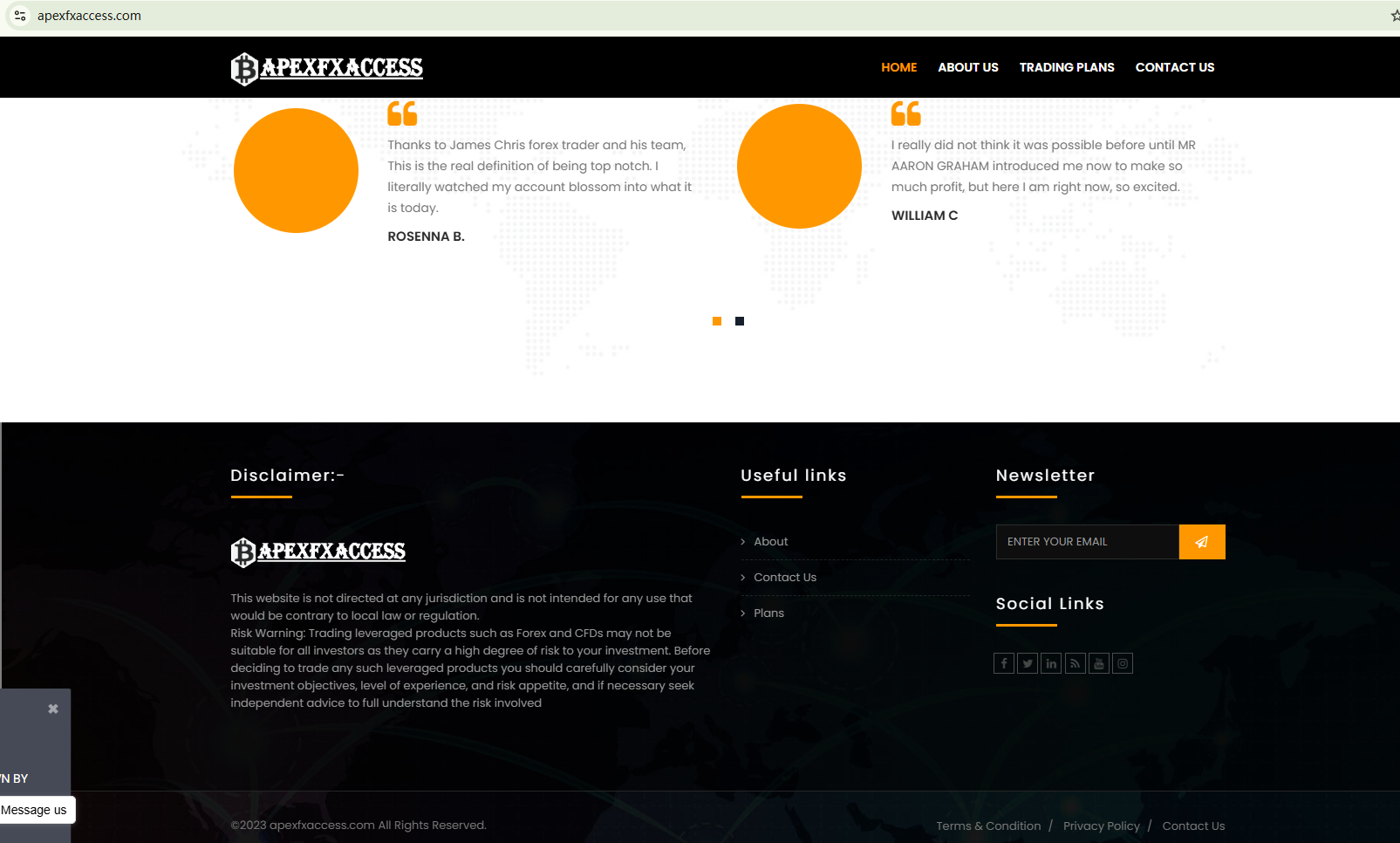Screen dimensions: 1400x843
Task: Click the ©2023 apexfxaccess.com copyright text
Action: (359, 826)
